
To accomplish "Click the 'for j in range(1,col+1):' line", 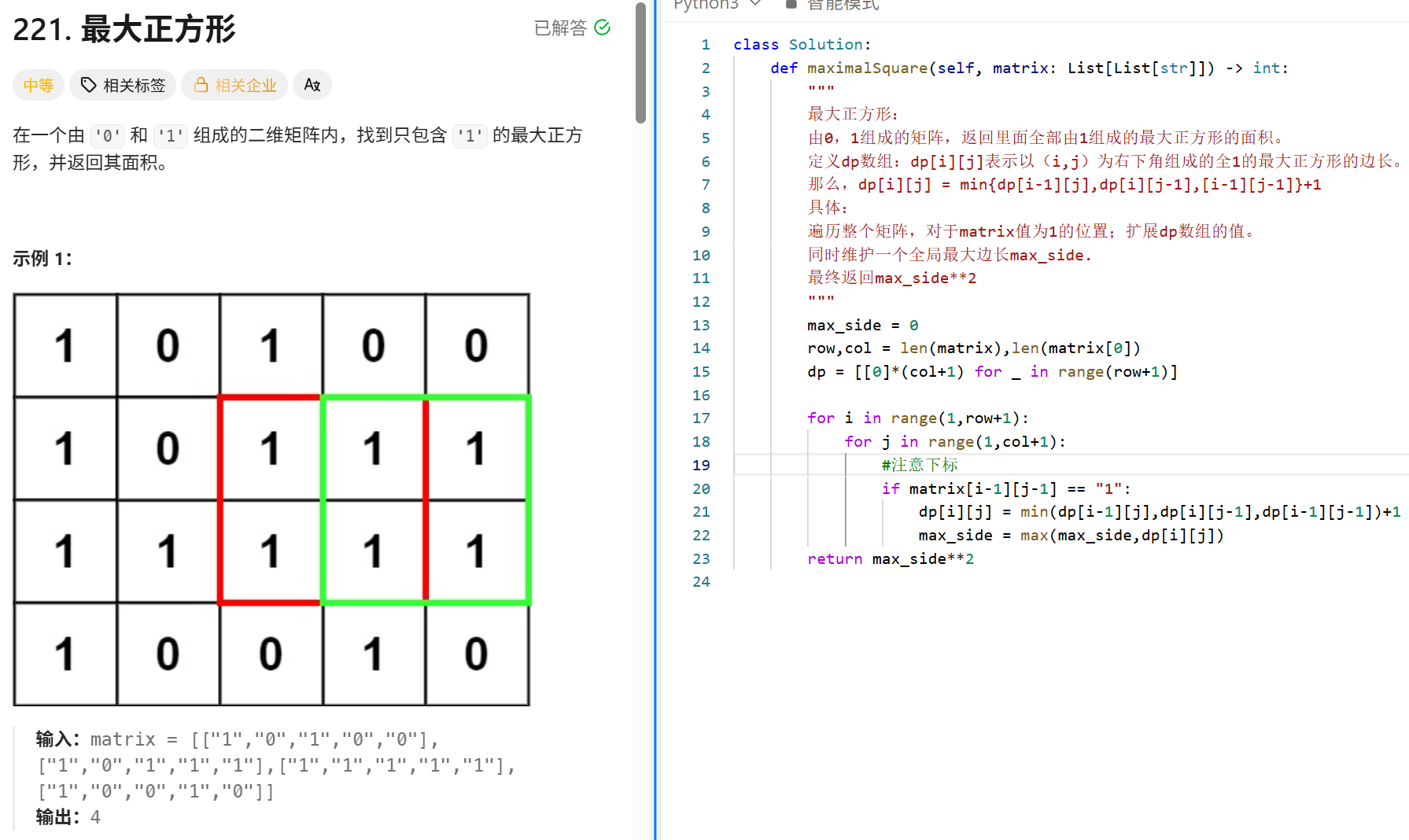I will (954, 441).
